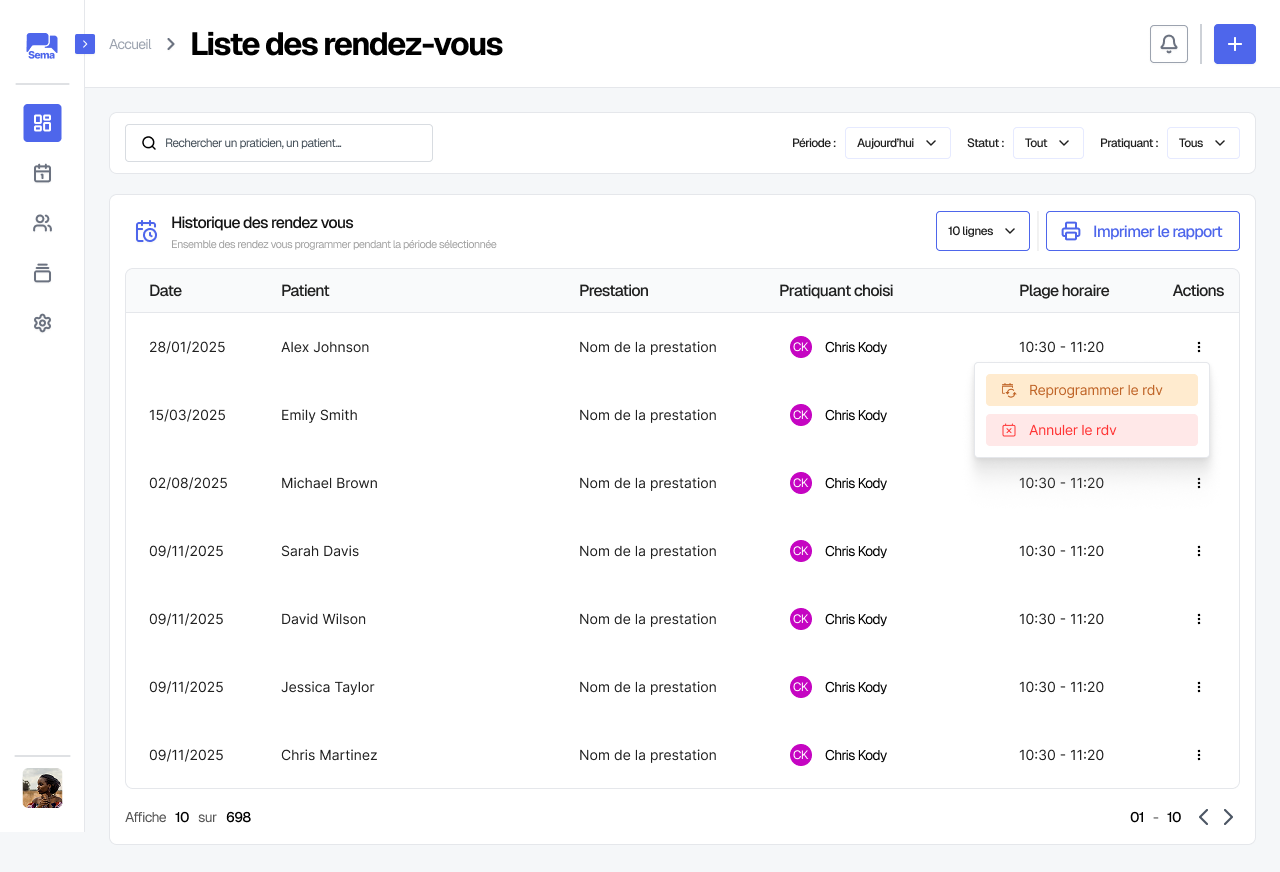
Task: Open the Statut dropdown set to Tout
Action: point(1047,143)
